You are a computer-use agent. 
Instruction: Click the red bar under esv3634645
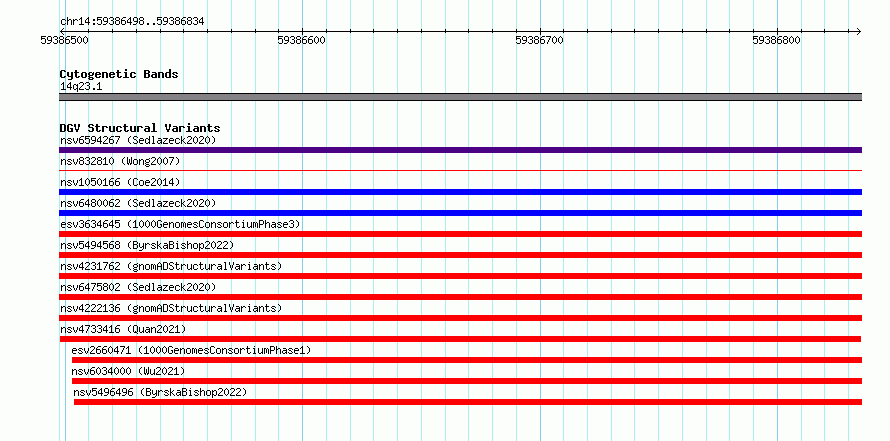coord(460,234)
